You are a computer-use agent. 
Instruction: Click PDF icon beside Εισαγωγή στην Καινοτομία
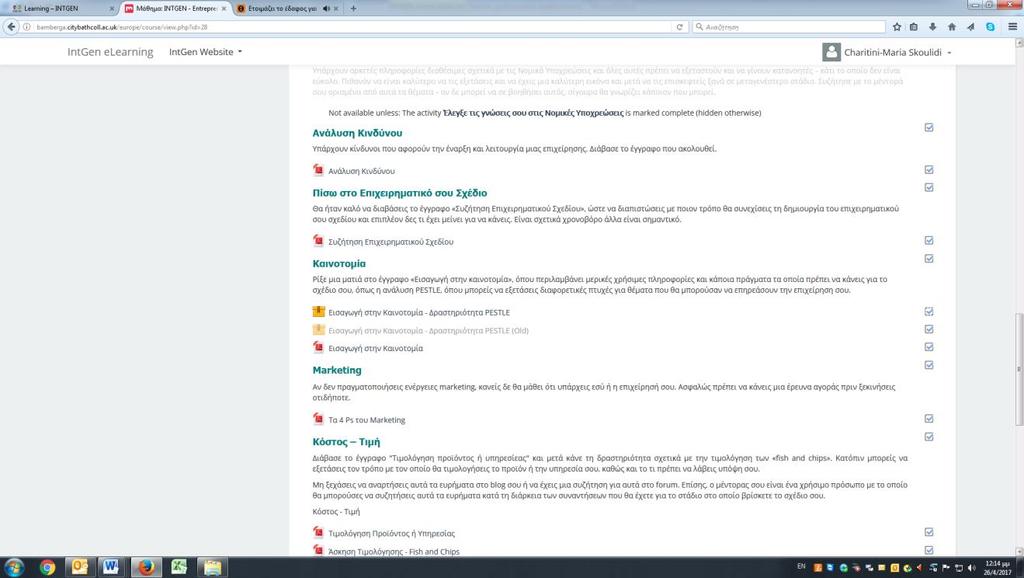coord(318,347)
